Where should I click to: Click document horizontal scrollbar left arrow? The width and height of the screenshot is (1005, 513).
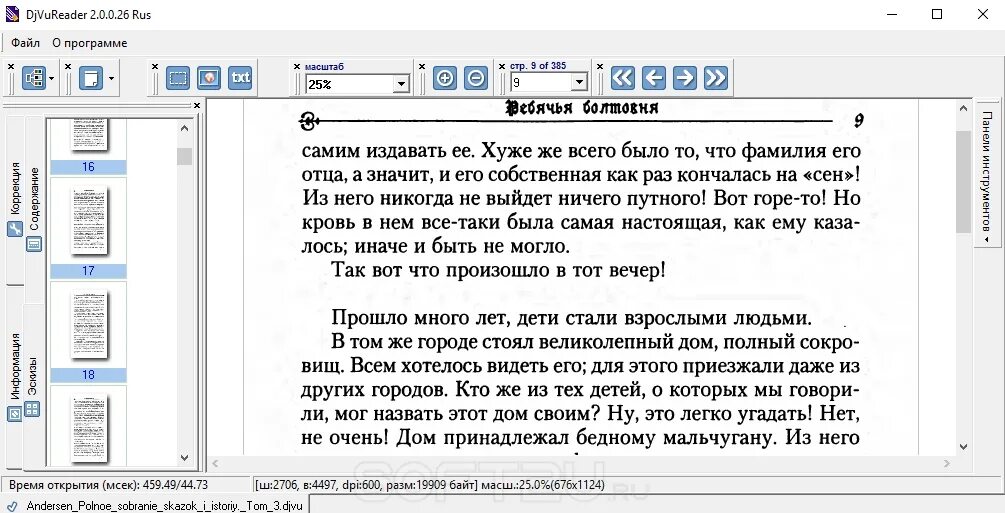[x=215, y=463]
